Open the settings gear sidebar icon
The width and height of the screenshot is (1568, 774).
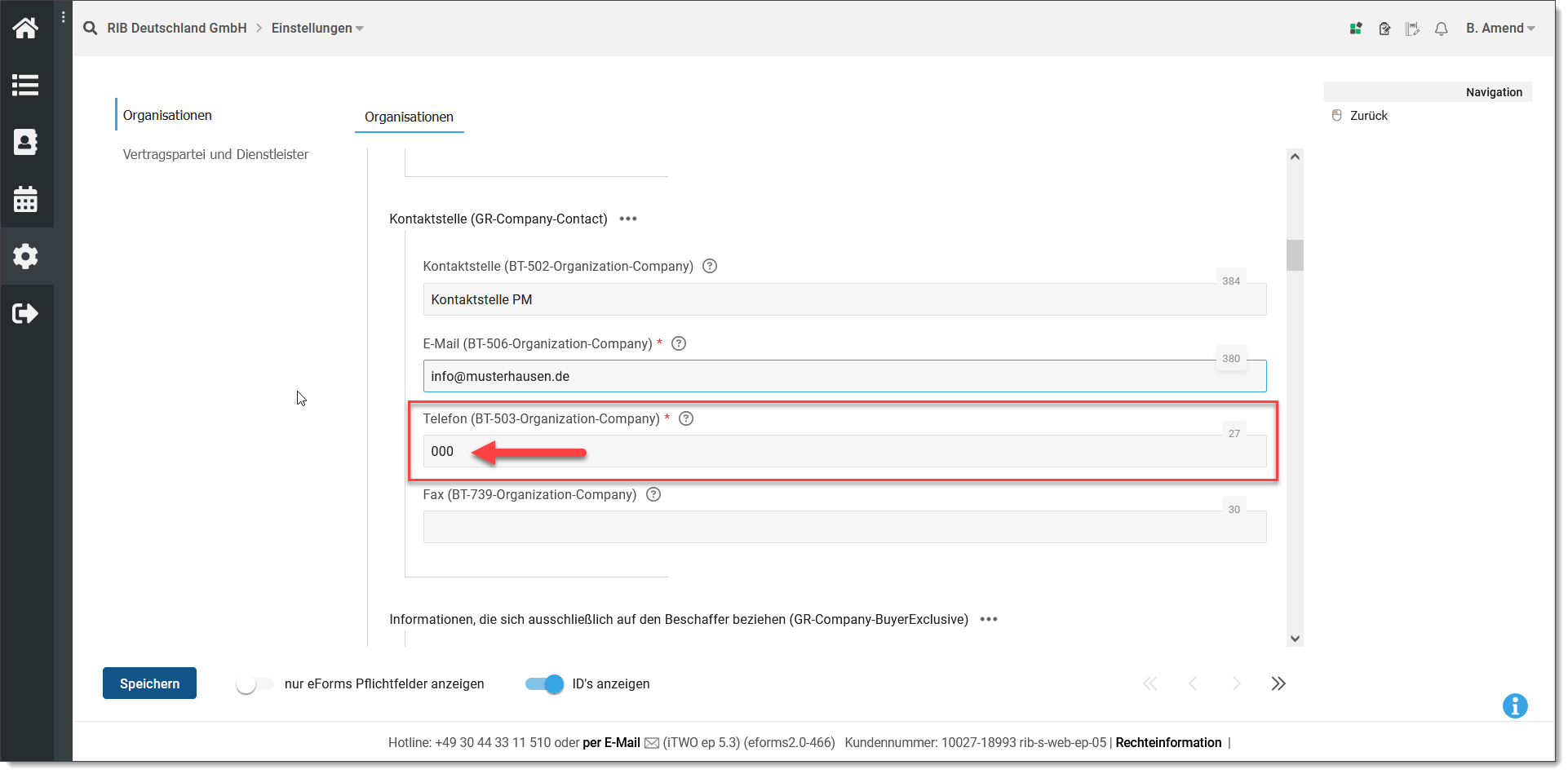[x=25, y=256]
